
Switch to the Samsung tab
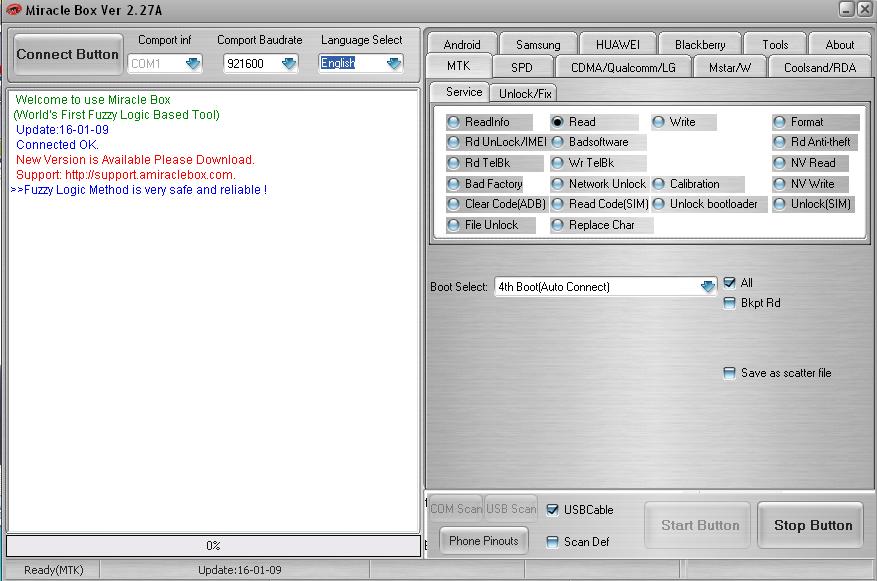coord(537,44)
